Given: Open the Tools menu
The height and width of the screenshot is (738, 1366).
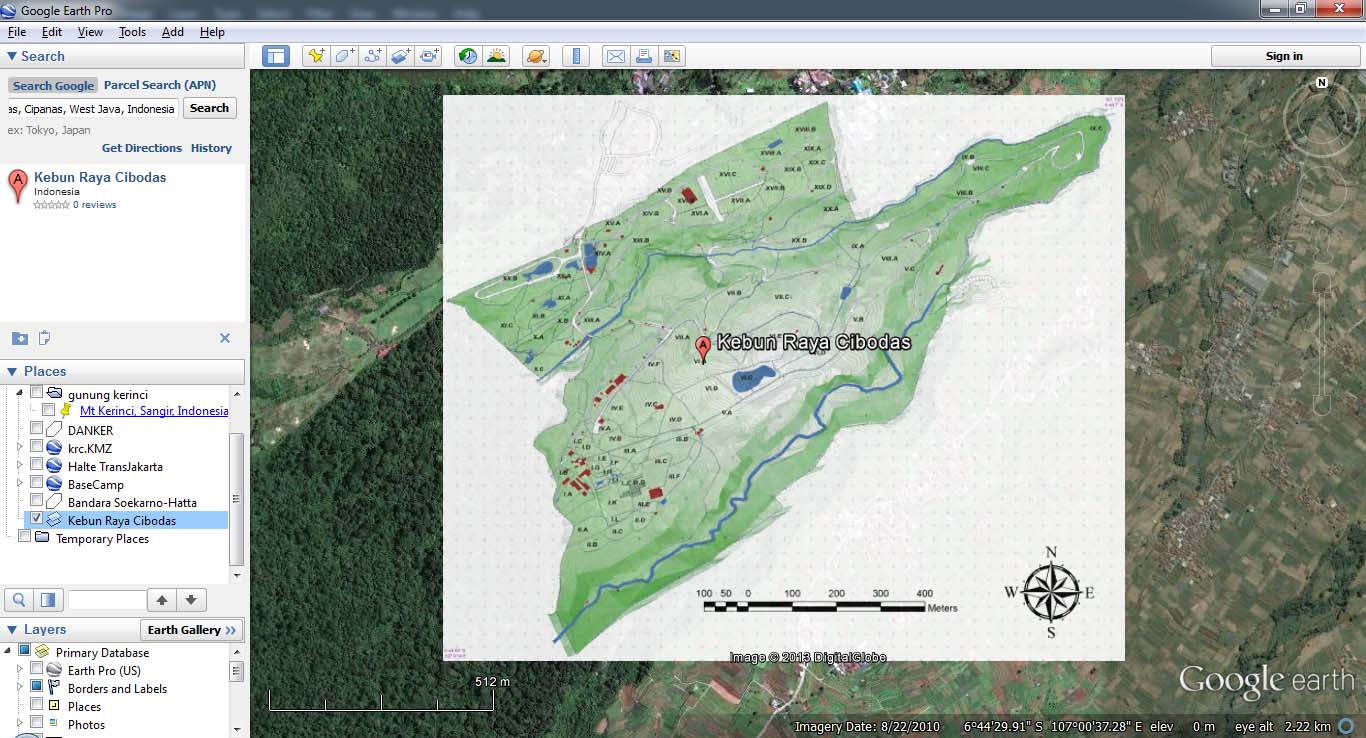Looking at the screenshot, I should pyautogui.click(x=133, y=31).
